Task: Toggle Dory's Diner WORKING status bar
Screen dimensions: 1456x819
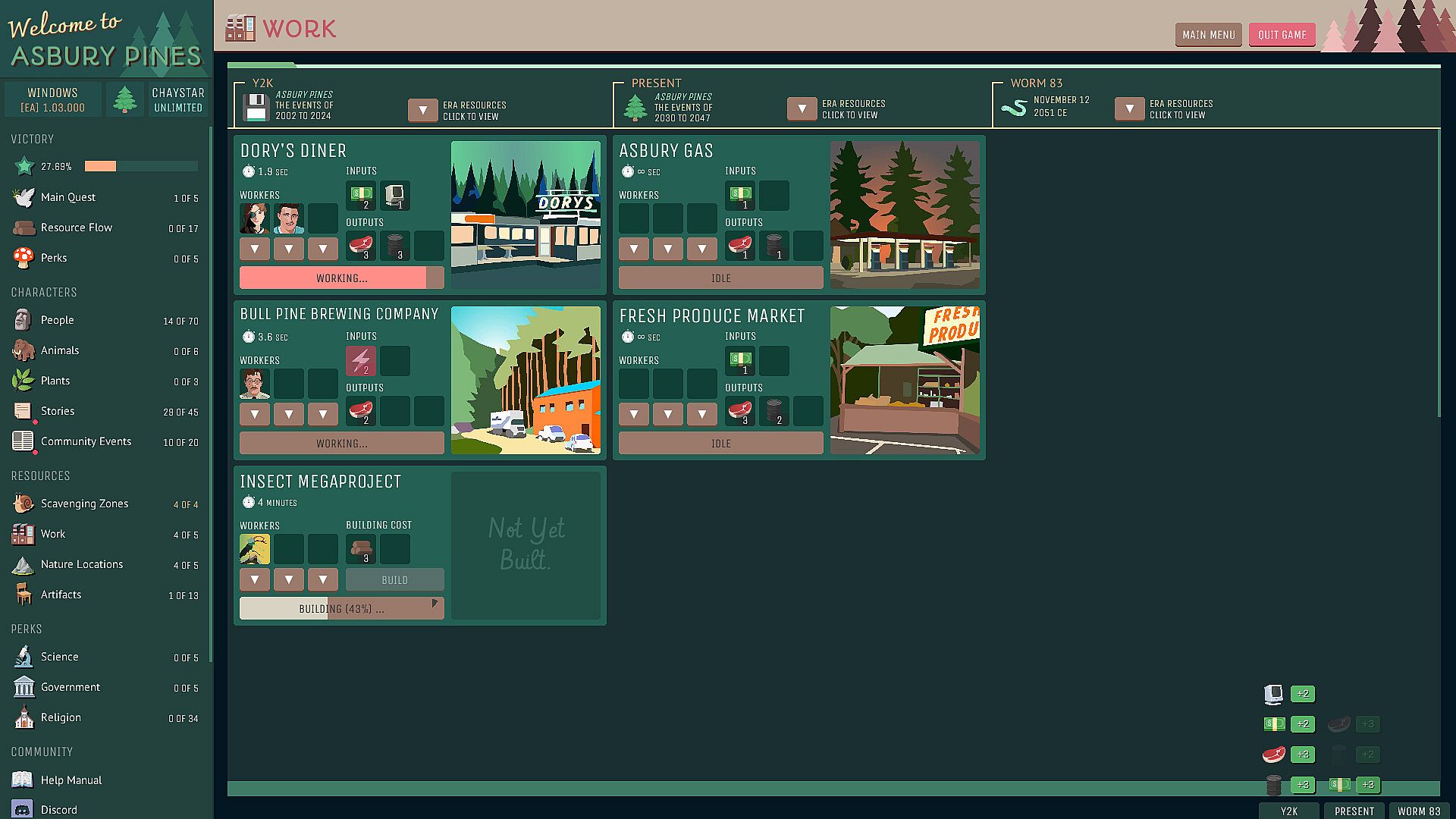Action: pyautogui.click(x=341, y=278)
